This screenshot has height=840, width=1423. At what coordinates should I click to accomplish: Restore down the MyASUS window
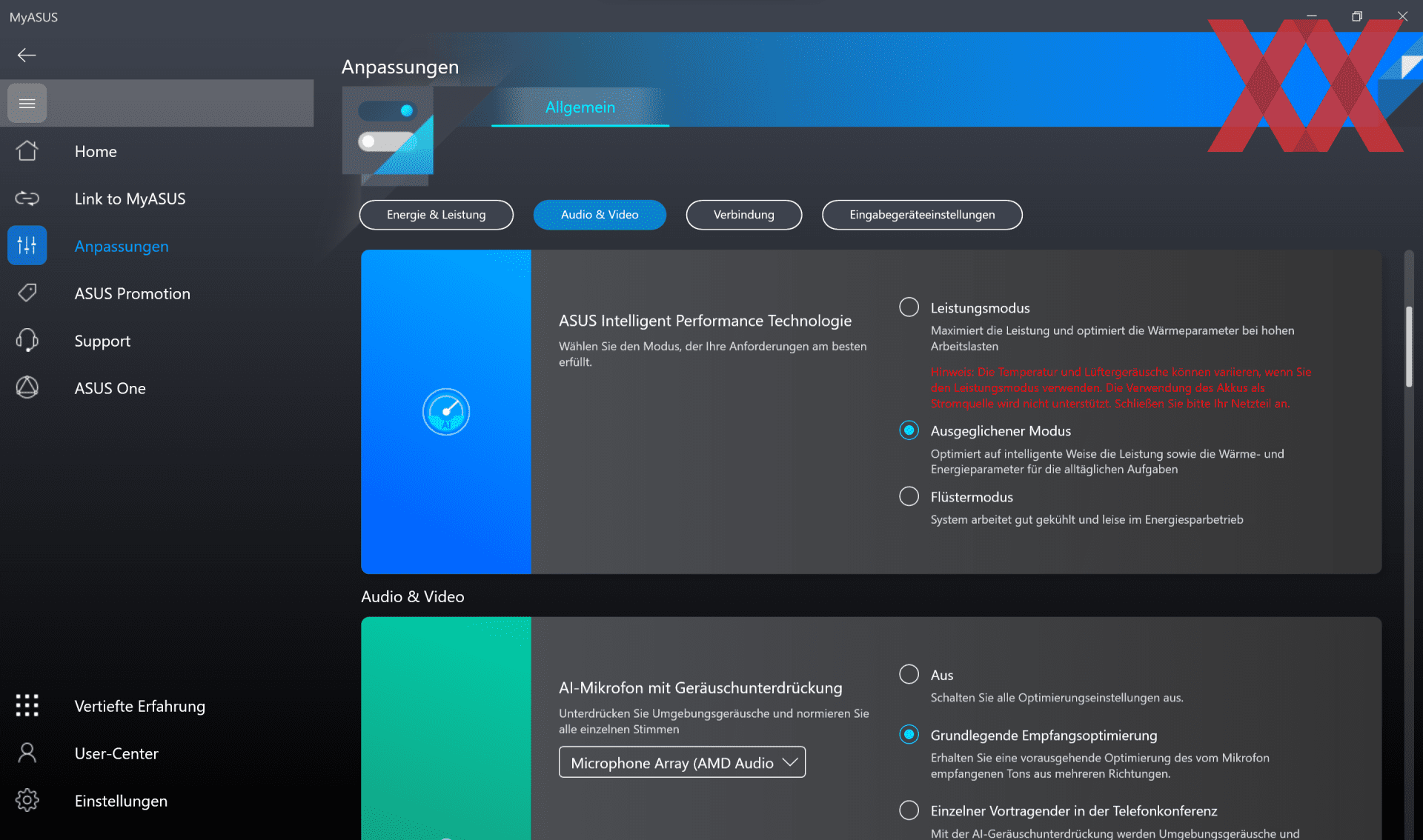tap(1357, 16)
